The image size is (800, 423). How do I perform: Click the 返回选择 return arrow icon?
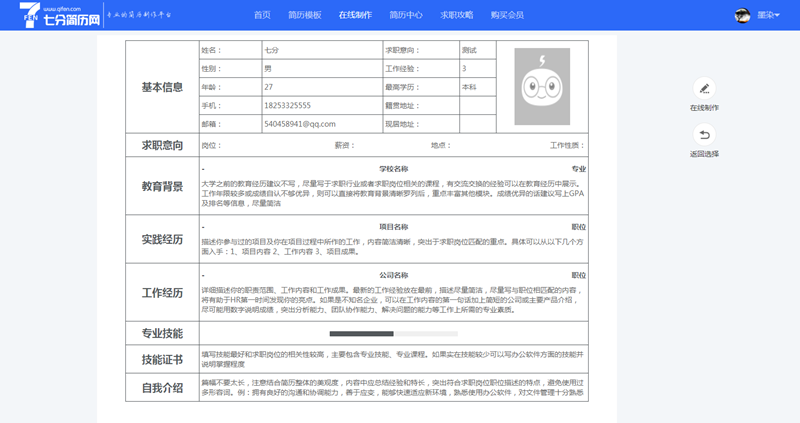[x=704, y=135]
